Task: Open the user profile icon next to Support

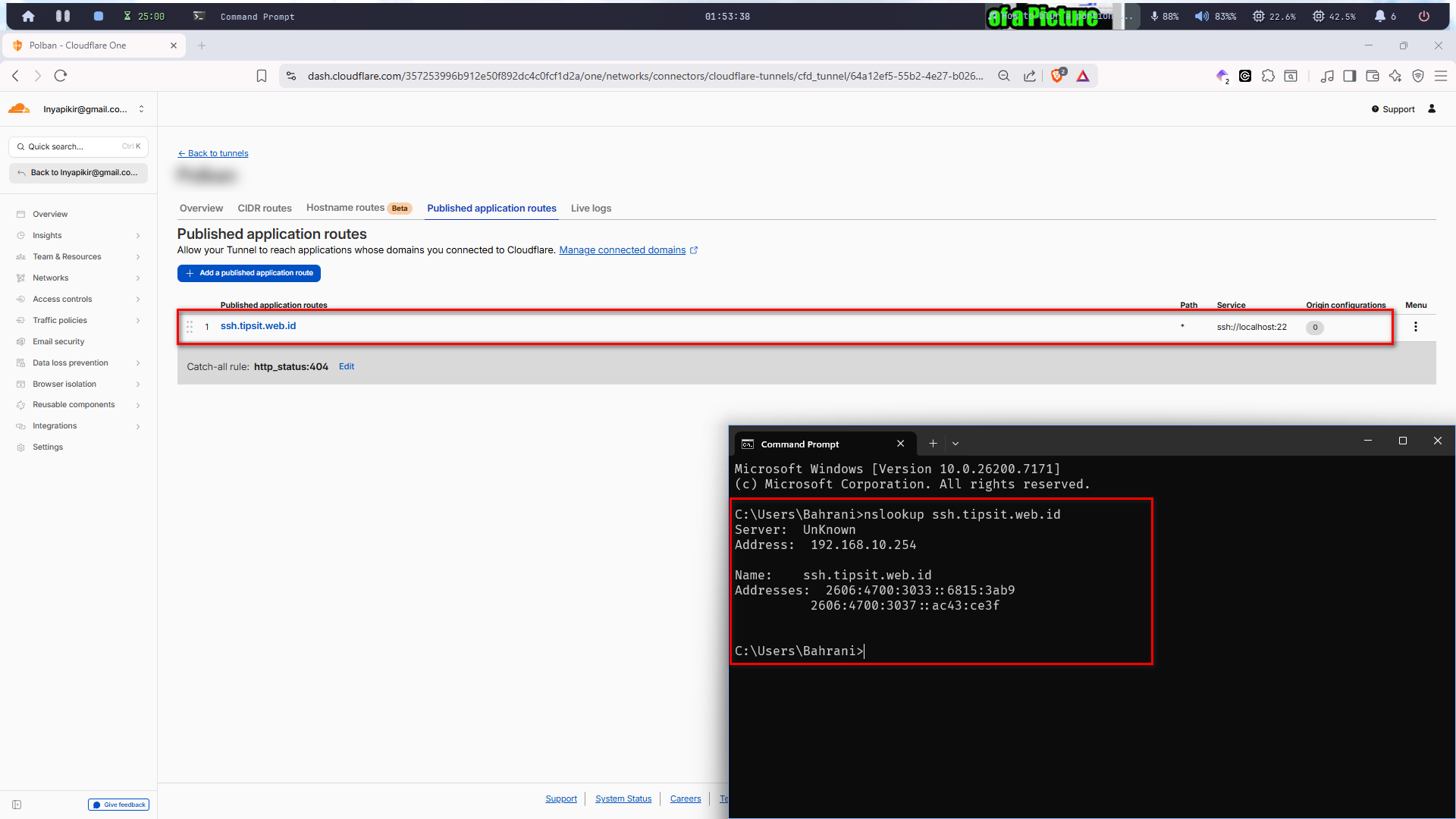Action: 1432,109
